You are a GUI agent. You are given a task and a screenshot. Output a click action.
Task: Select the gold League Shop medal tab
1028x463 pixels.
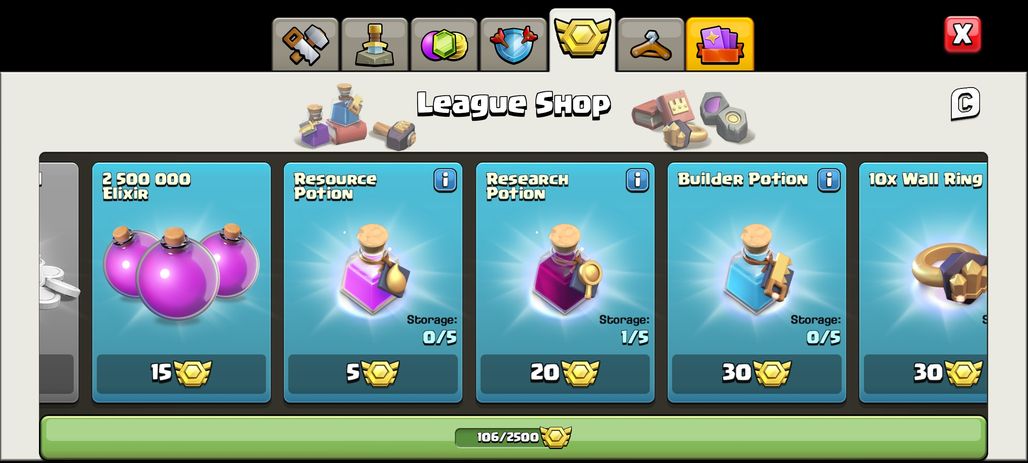click(582, 39)
